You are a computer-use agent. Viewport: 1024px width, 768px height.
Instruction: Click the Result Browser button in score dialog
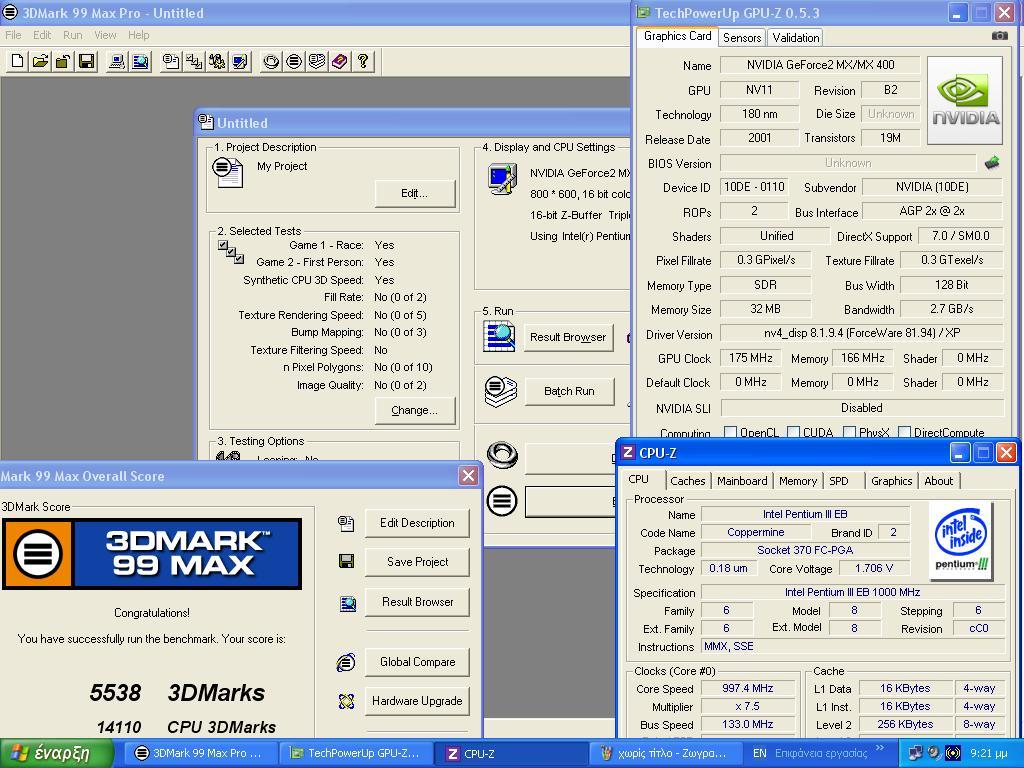tap(417, 602)
